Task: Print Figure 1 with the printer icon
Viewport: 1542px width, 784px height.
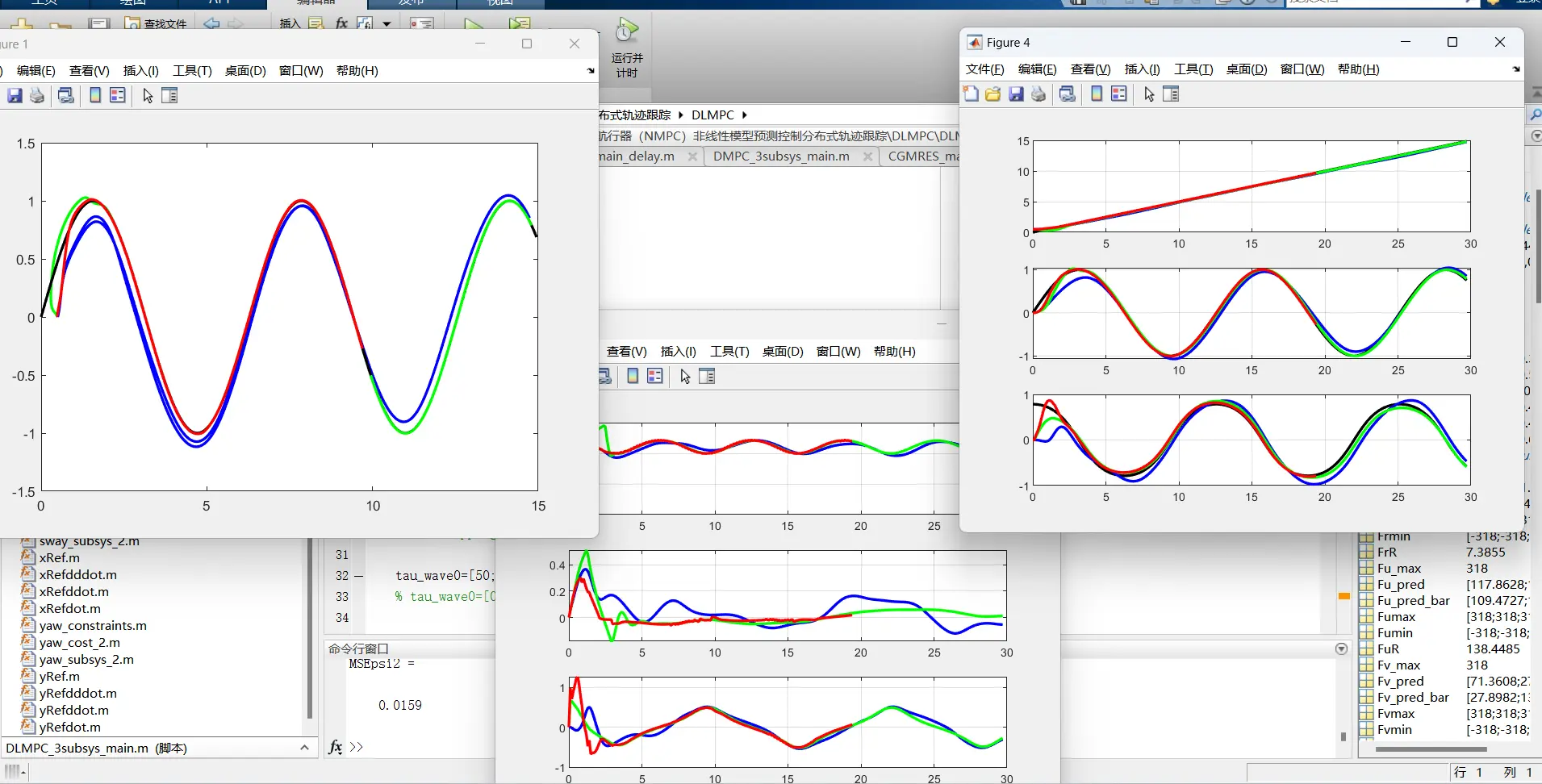Action: click(x=37, y=96)
